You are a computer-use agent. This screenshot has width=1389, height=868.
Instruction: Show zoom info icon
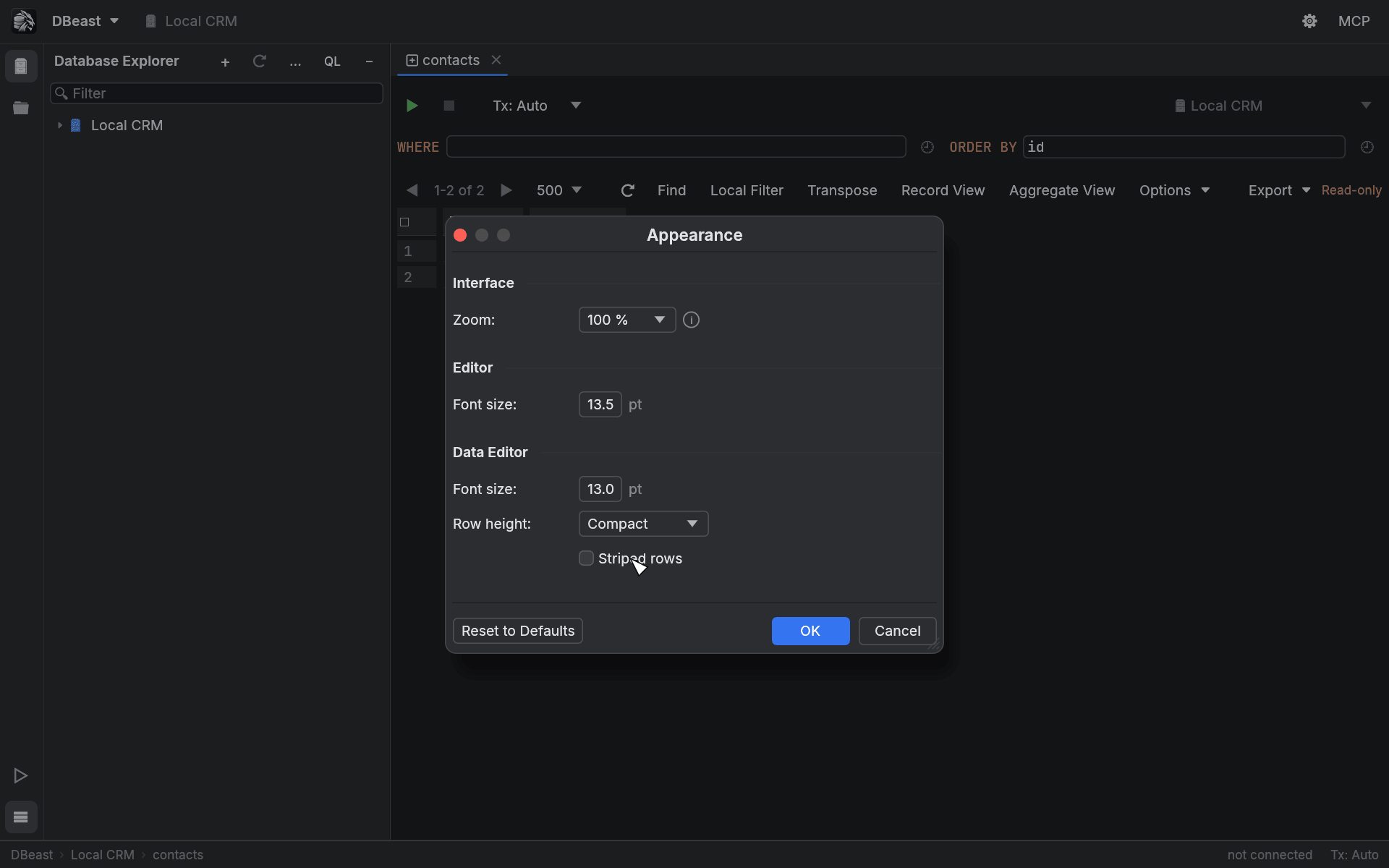[691, 320]
